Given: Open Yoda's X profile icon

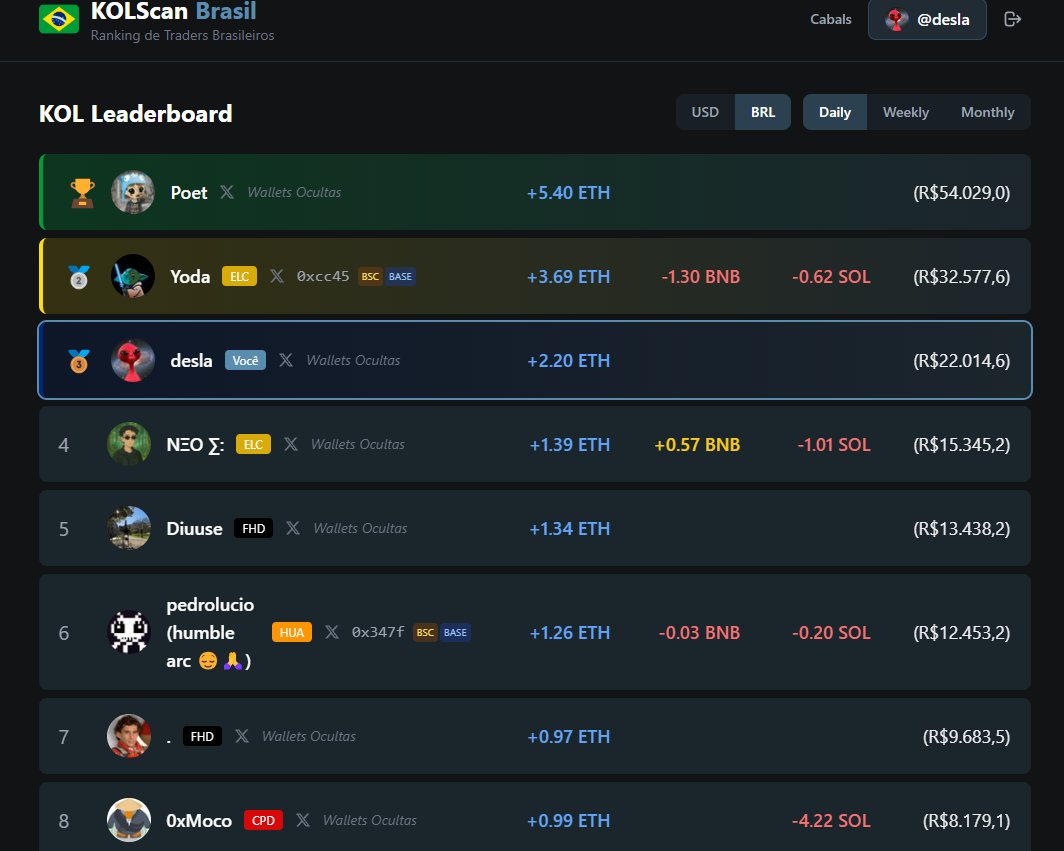Looking at the screenshot, I should 277,276.
